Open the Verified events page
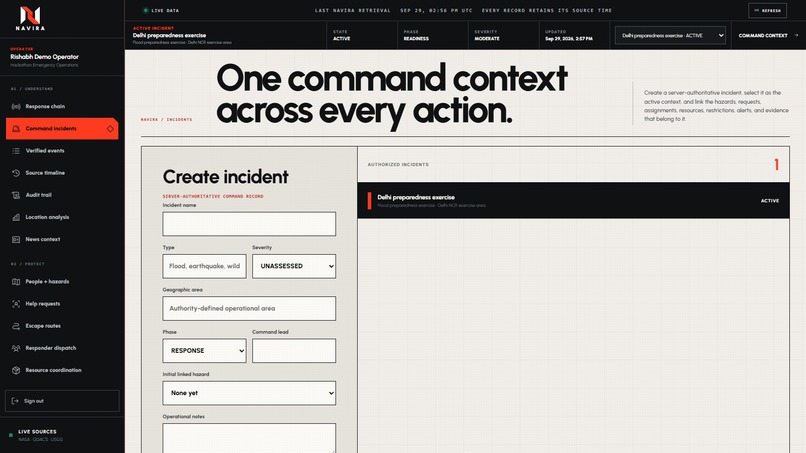 tap(62, 151)
